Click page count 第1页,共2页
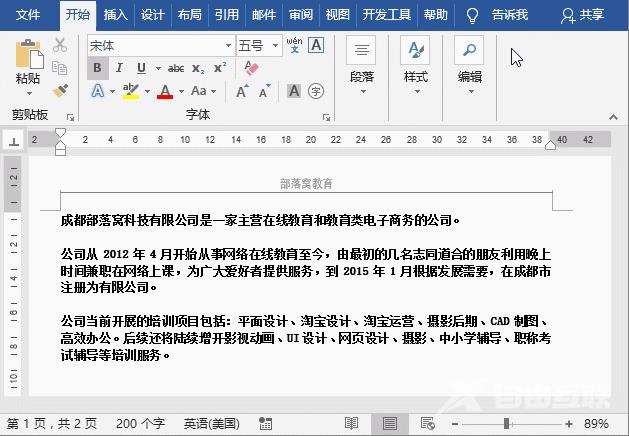 click(52, 423)
